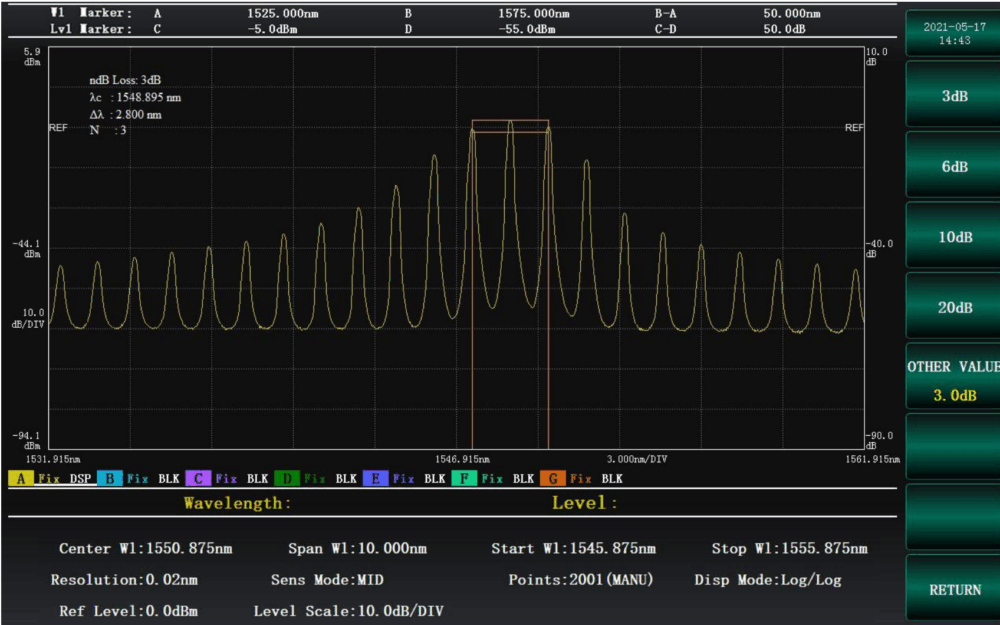The height and width of the screenshot is (625, 1000).
Task: Toggle trace A DSP display state
Action: (80, 479)
